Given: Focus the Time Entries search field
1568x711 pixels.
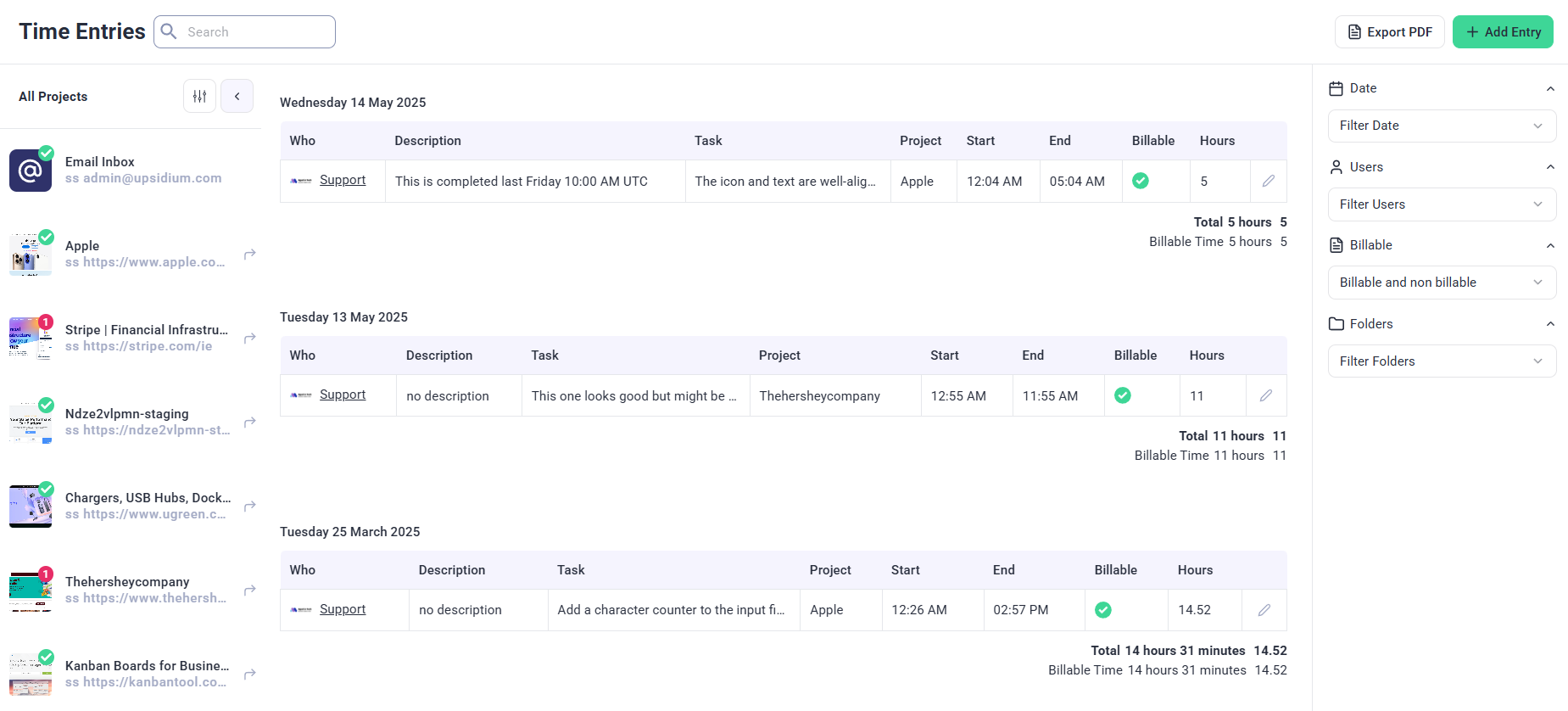Looking at the screenshot, I should (x=254, y=32).
